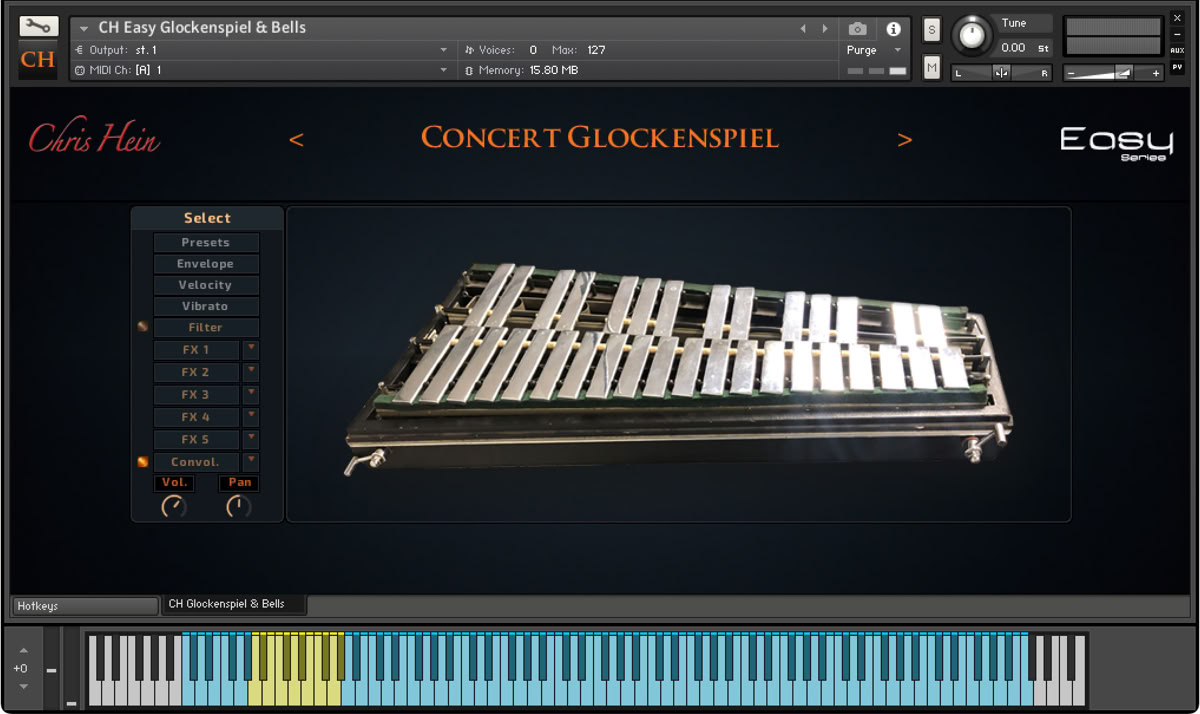The image size is (1200, 714).
Task: Open the Presets panel
Action: (206, 243)
